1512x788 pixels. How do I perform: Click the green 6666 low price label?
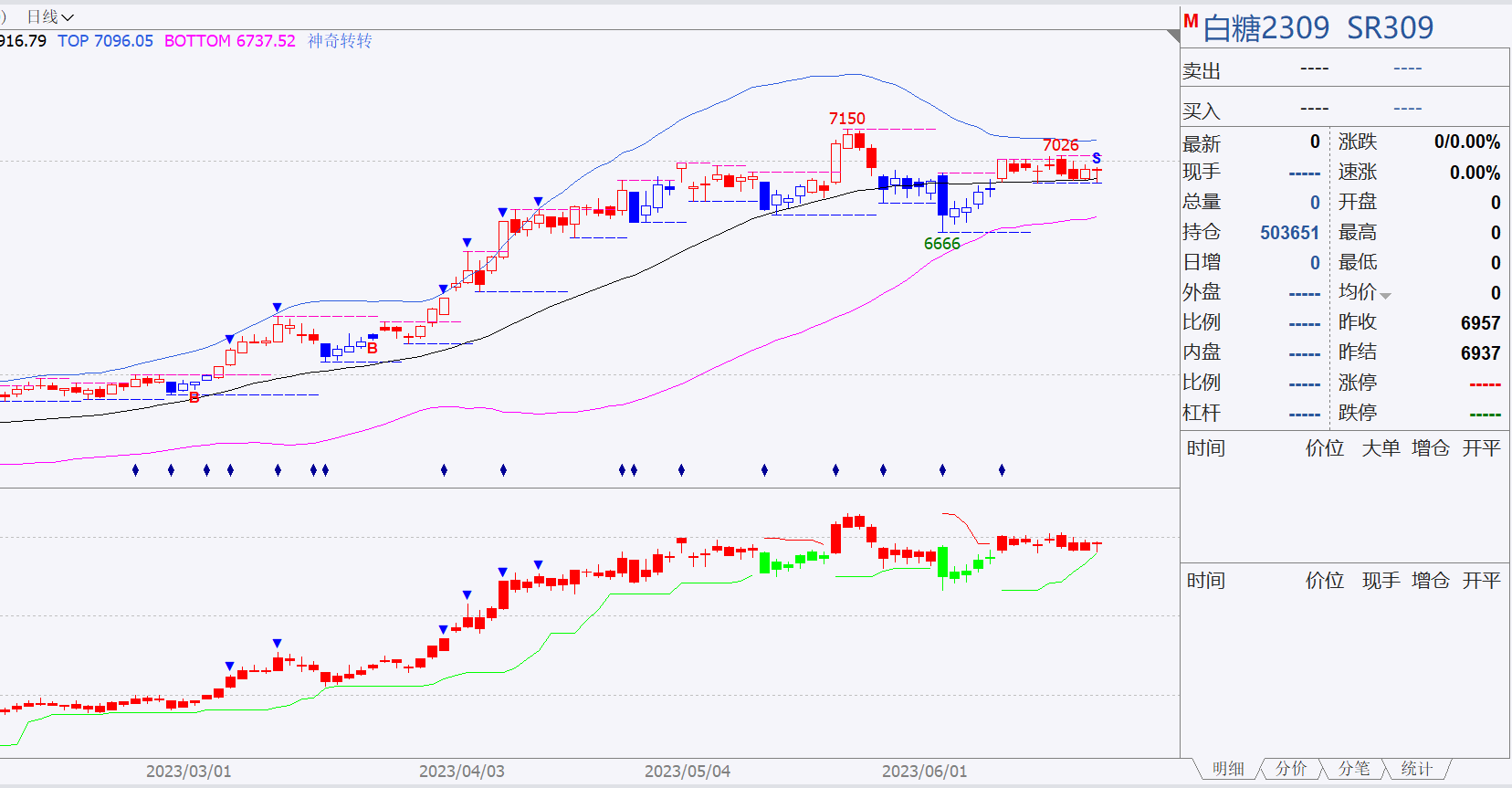pyautogui.click(x=941, y=244)
